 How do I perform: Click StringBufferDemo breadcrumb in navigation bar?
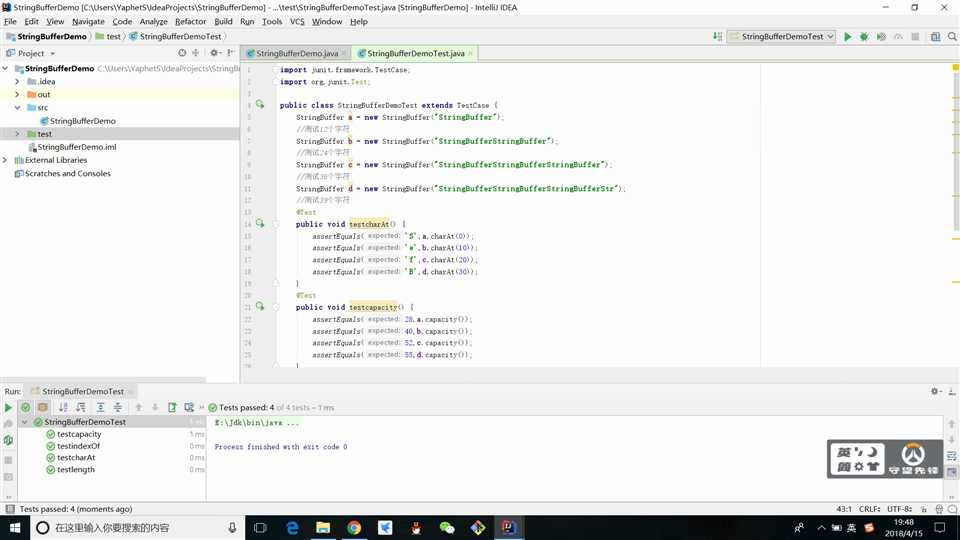coord(52,37)
